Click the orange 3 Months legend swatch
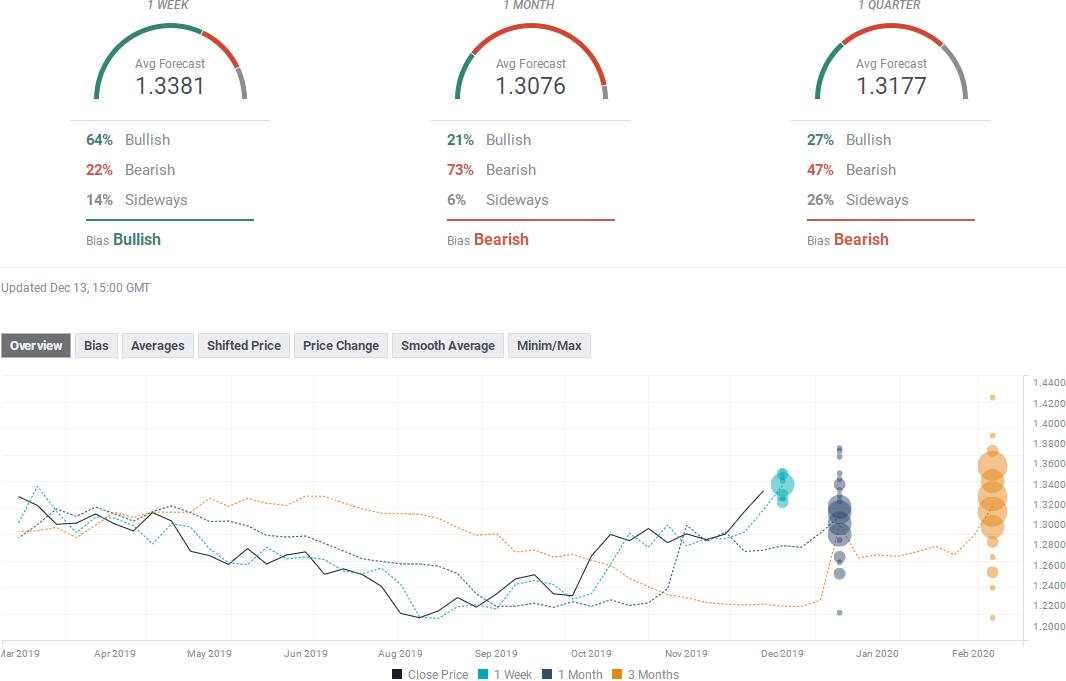 618,674
